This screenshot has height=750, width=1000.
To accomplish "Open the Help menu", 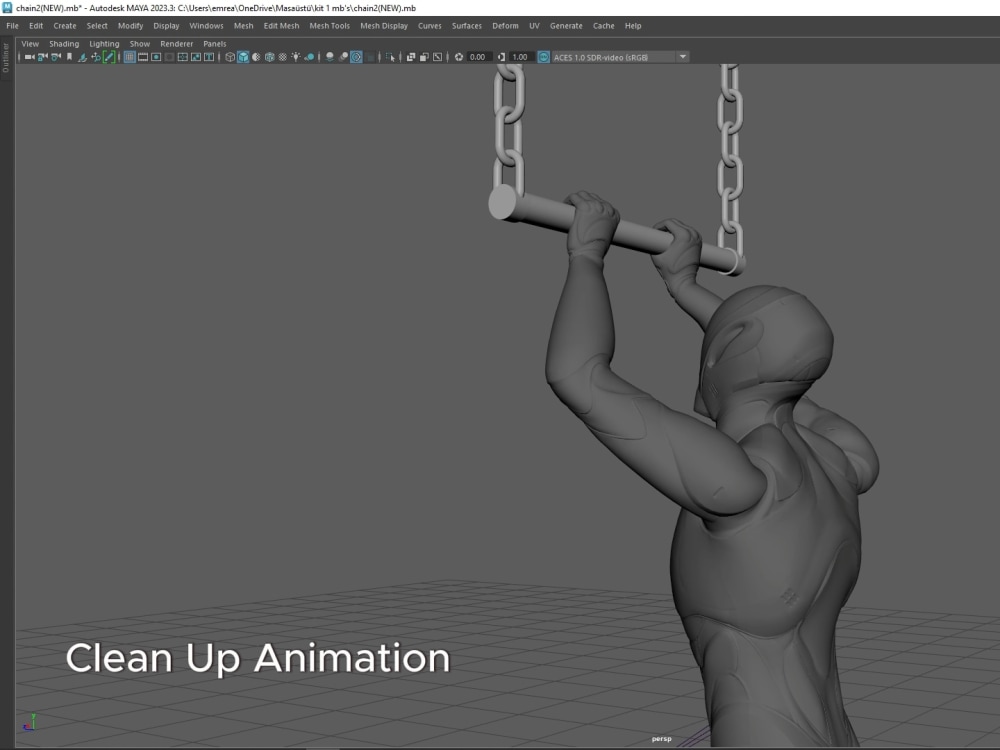I will tap(633, 26).
